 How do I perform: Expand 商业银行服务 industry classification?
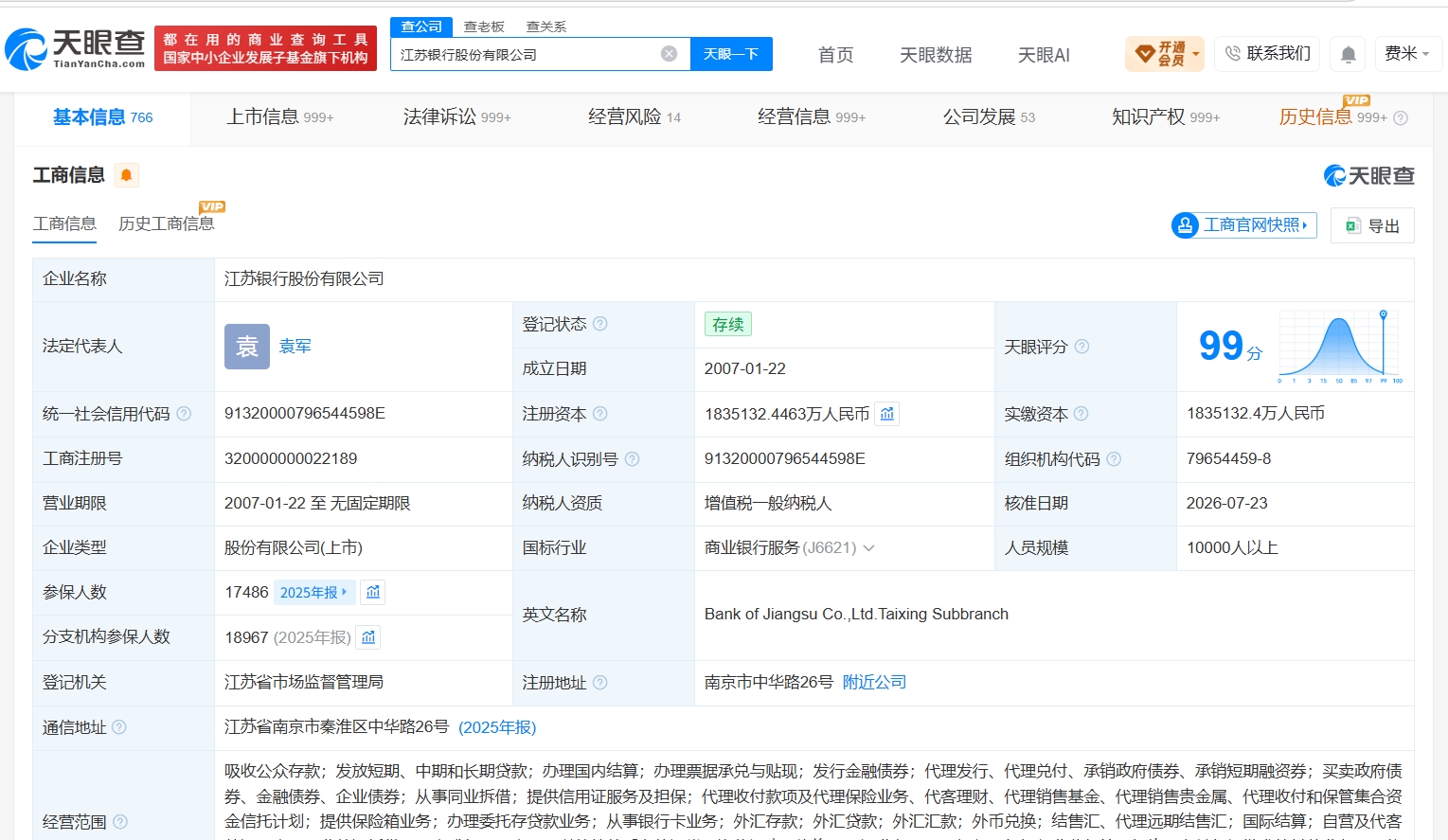tap(869, 548)
